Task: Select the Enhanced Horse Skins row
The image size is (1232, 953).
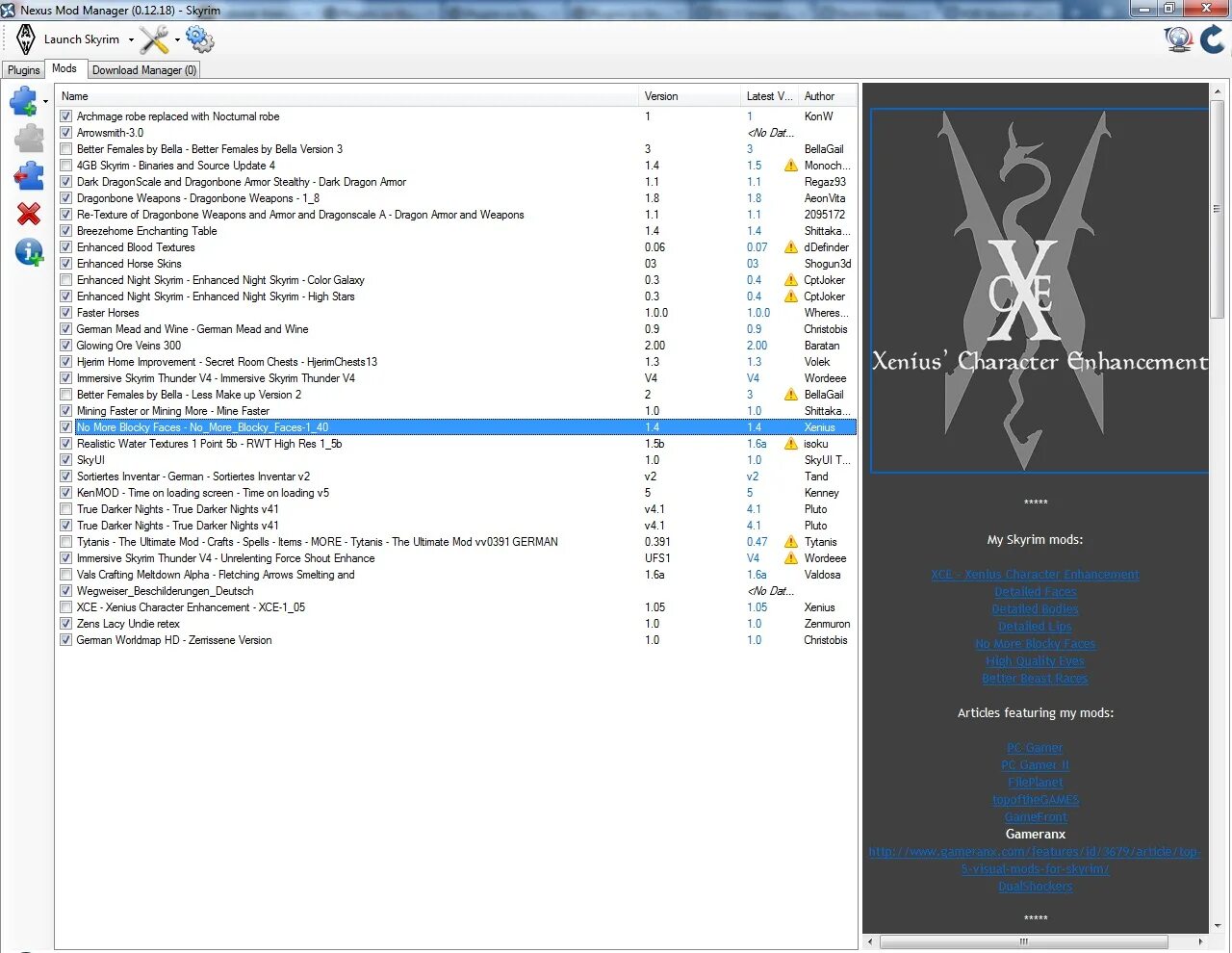Action: 456,264
